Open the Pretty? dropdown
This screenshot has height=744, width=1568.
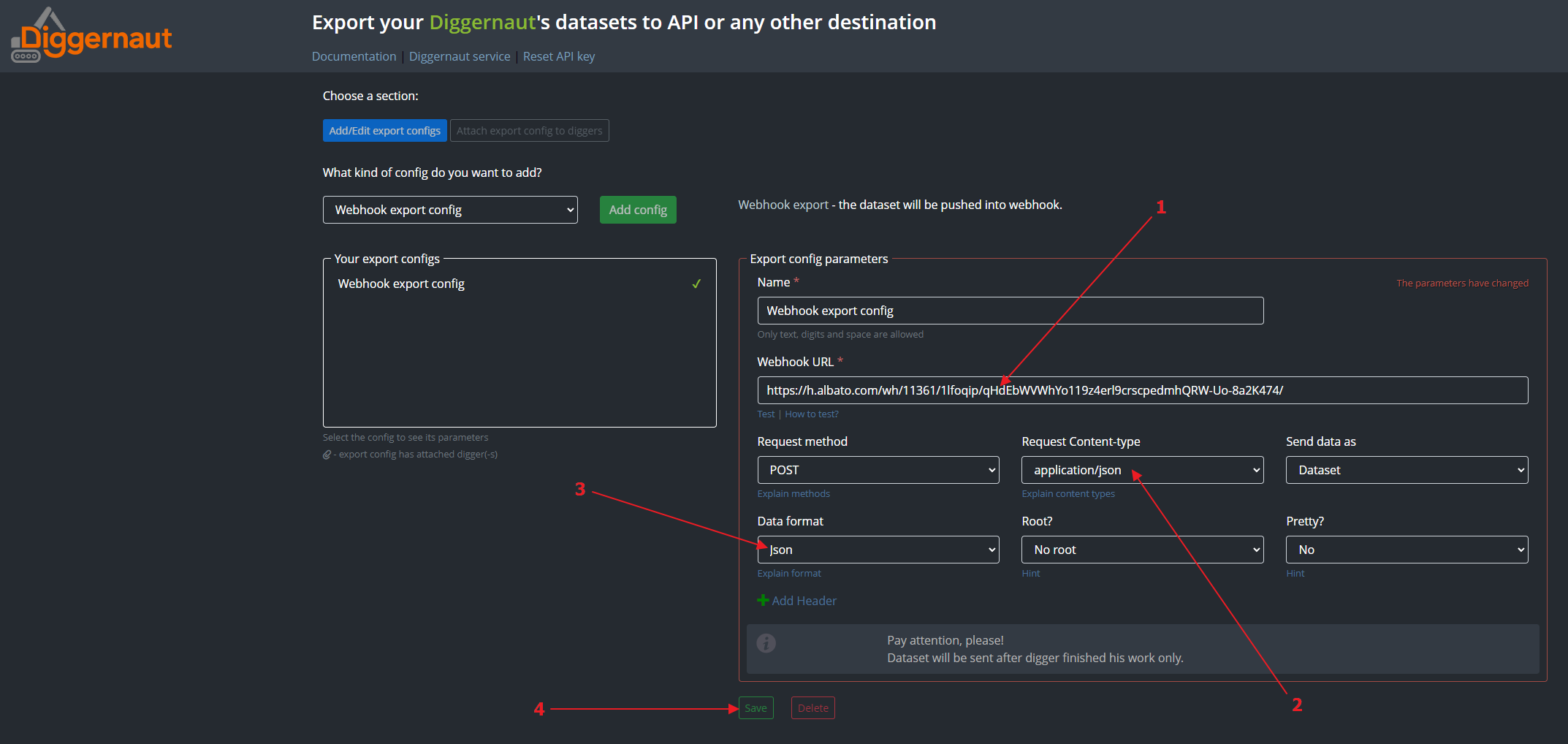click(1407, 550)
